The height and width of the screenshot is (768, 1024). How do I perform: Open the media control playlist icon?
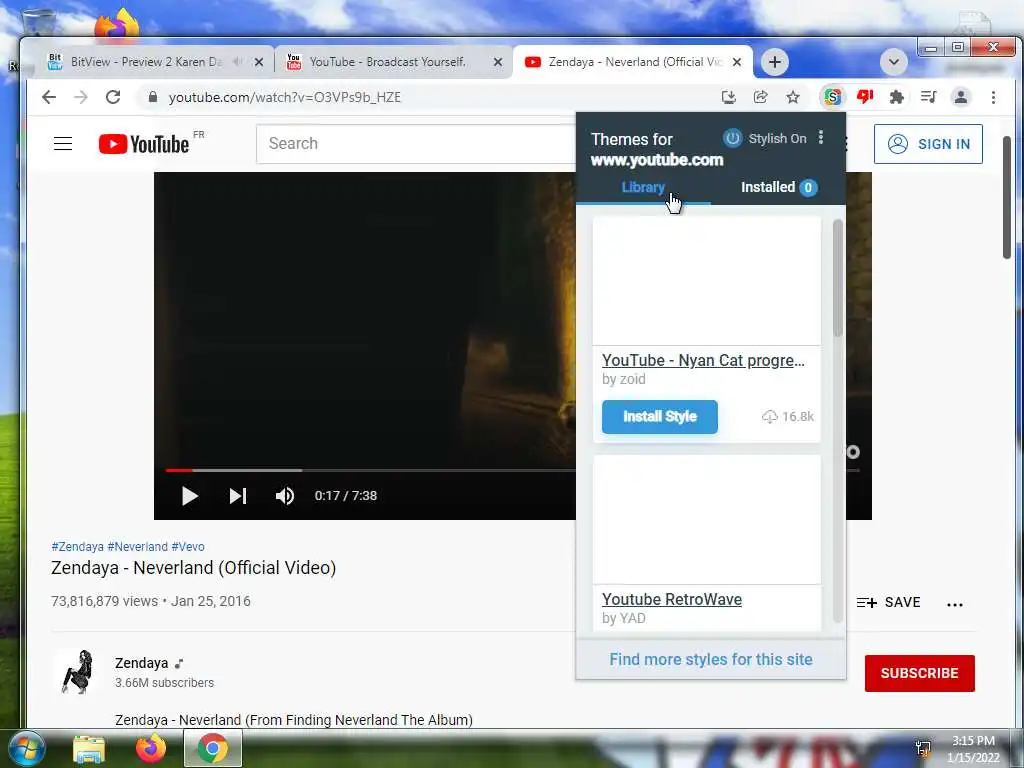click(928, 97)
